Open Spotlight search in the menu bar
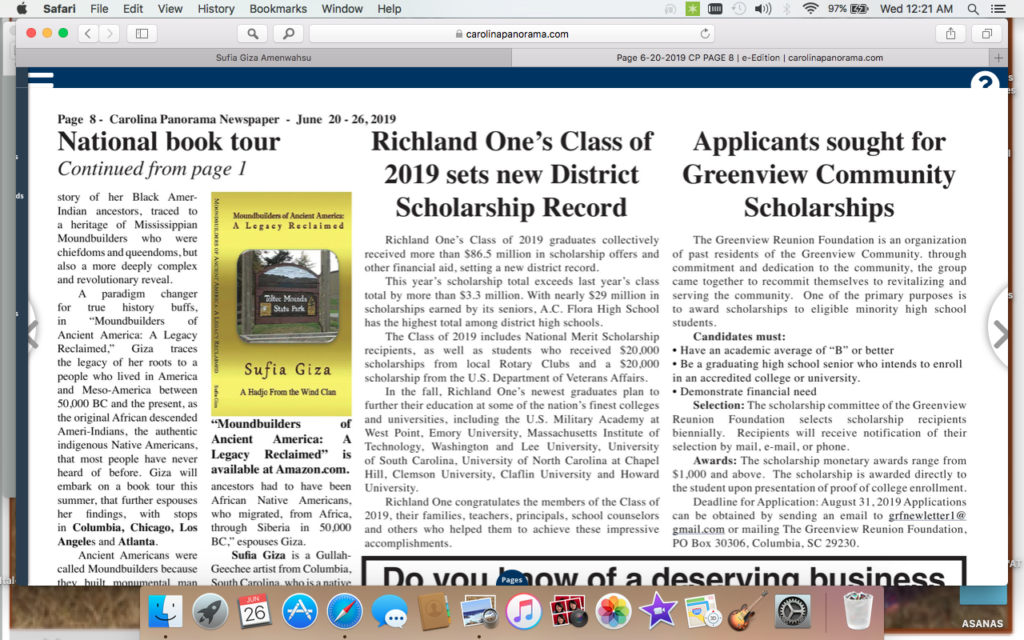 click(x=972, y=9)
